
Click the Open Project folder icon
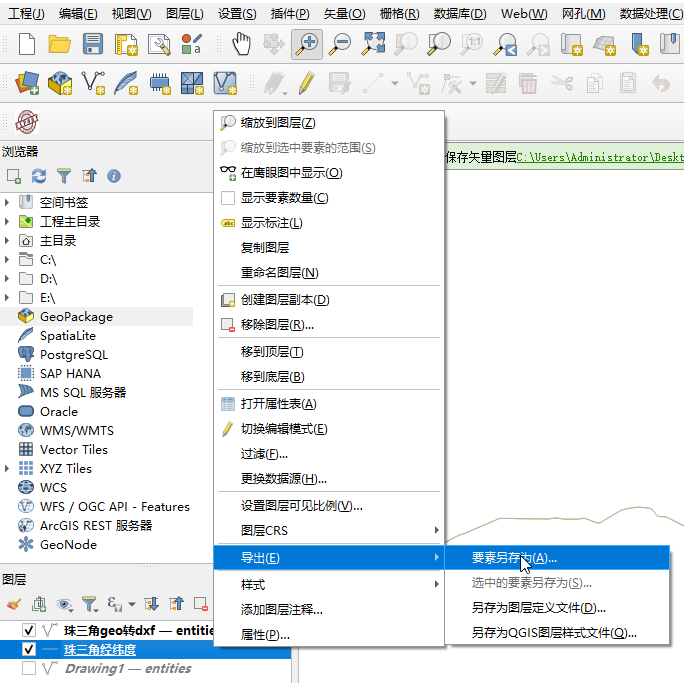pos(60,43)
